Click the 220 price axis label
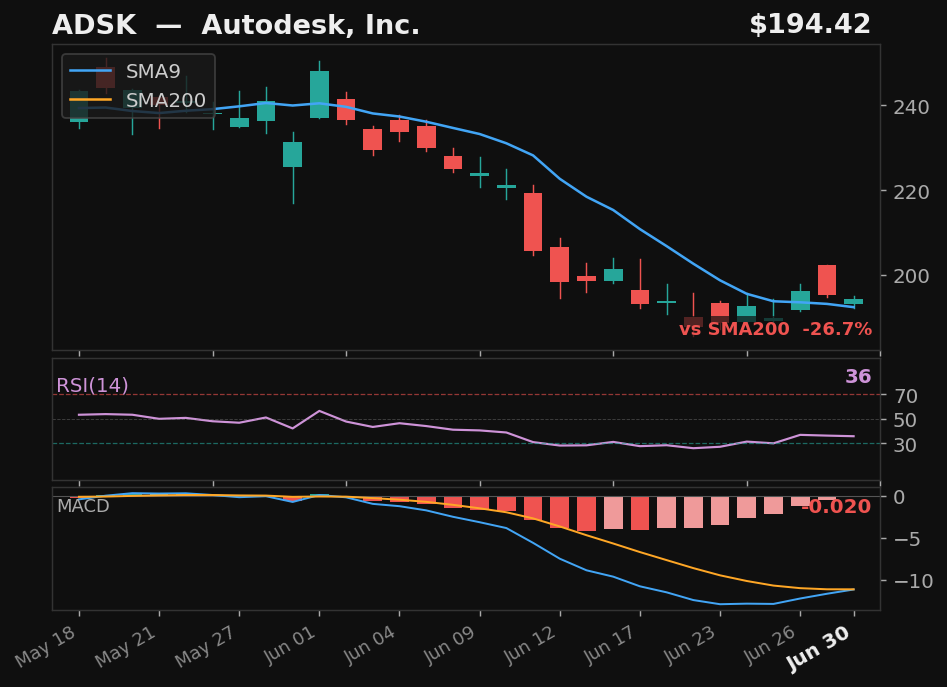Image resolution: width=947 pixels, height=687 pixels. [x=912, y=192]
